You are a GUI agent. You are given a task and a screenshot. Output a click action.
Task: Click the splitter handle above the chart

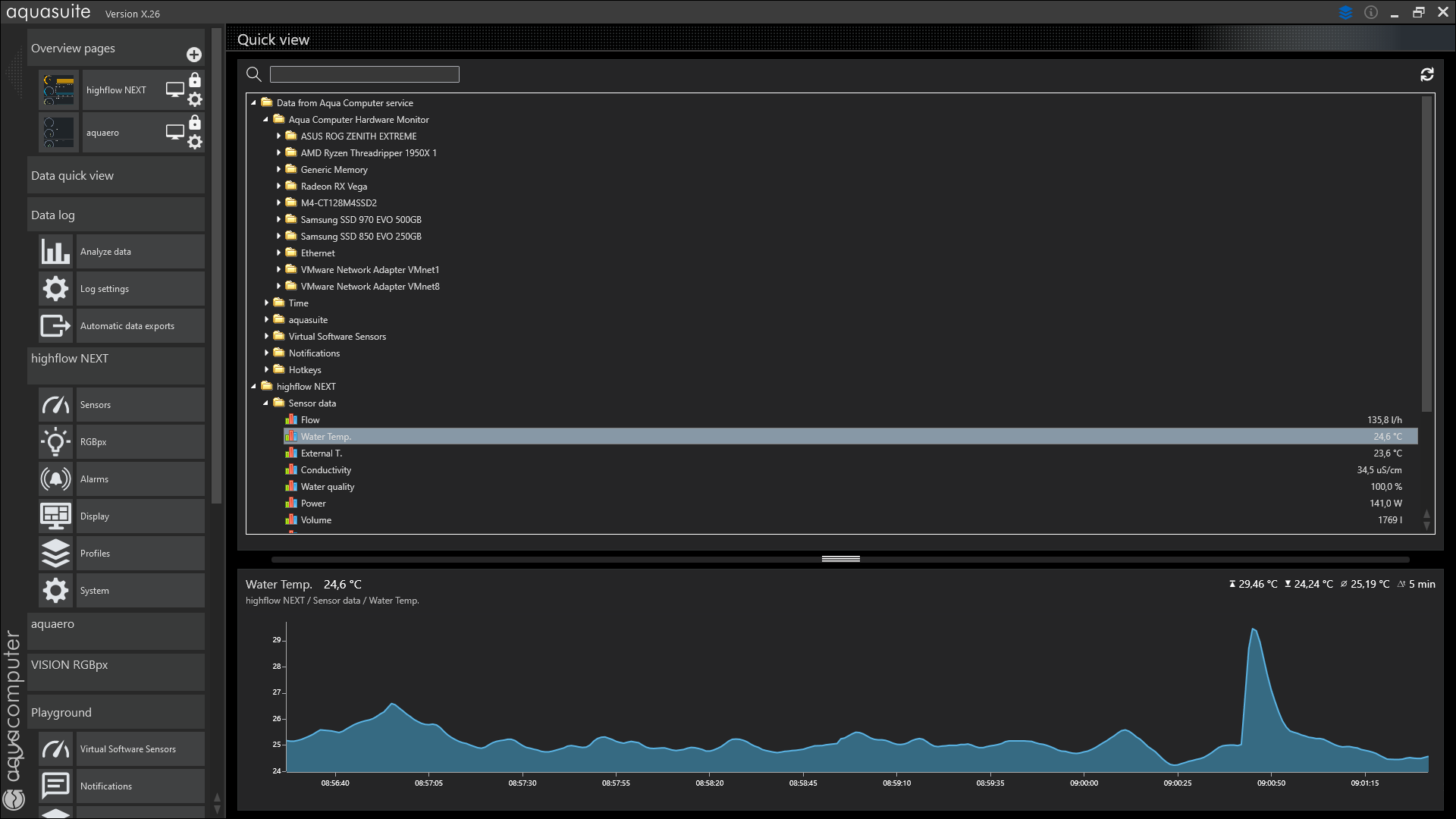pos(840,559)
